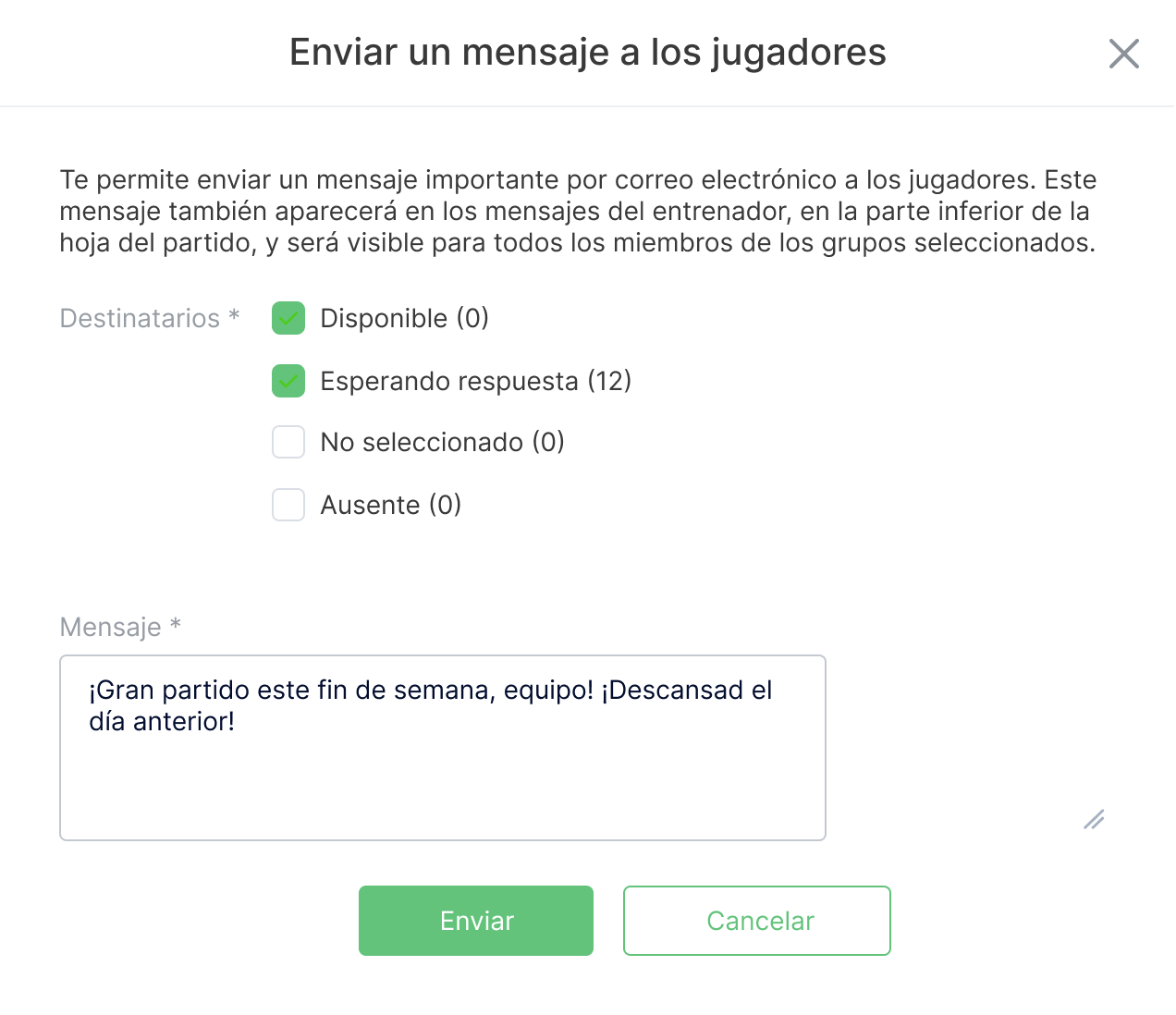Click the No seleccionado (0) label text

pyautogui.click(x=441, y=442)
